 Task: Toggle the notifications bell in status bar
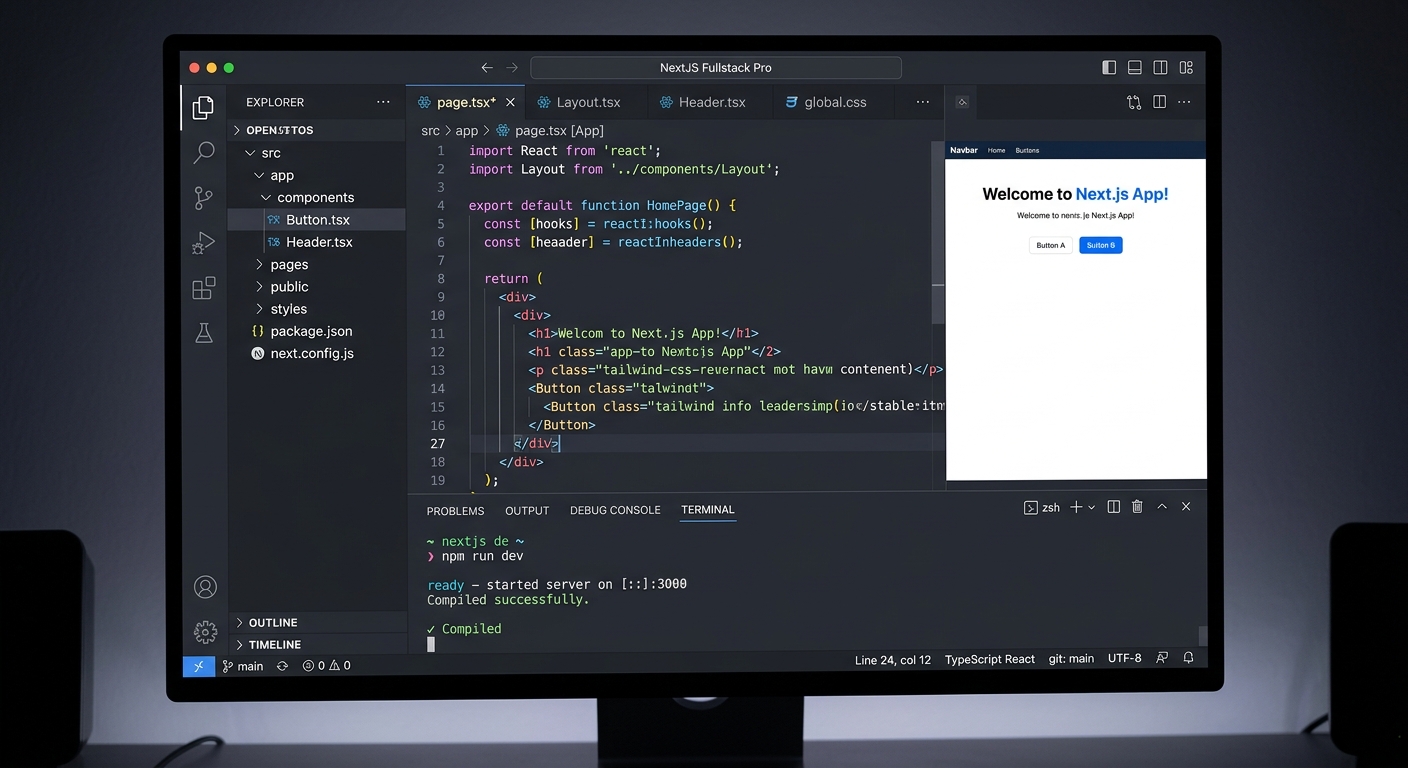pyautogui.click(x=1188, y=658)
